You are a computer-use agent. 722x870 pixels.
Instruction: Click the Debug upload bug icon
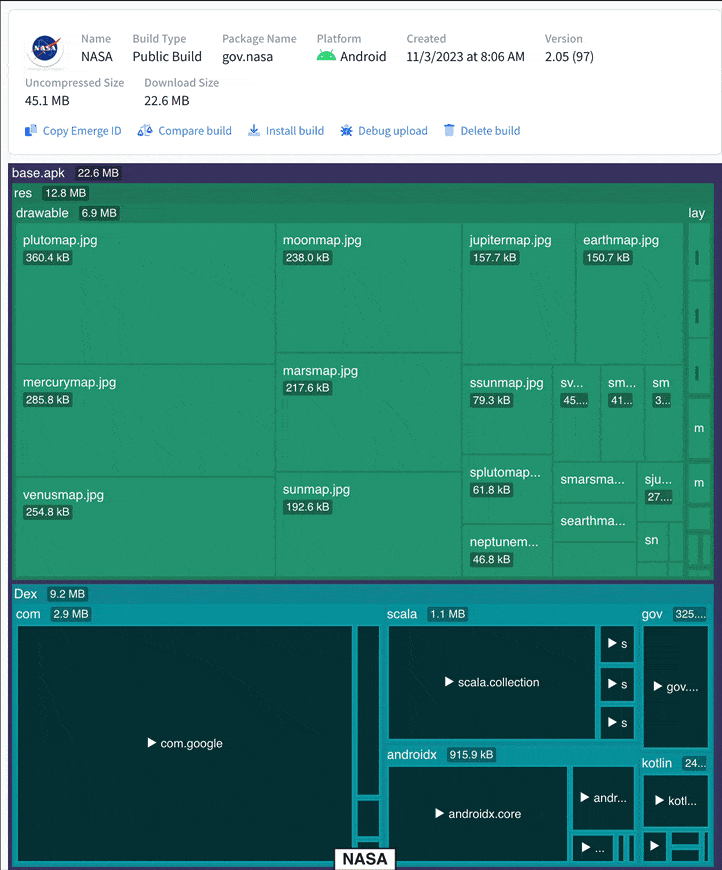point(346,131)
